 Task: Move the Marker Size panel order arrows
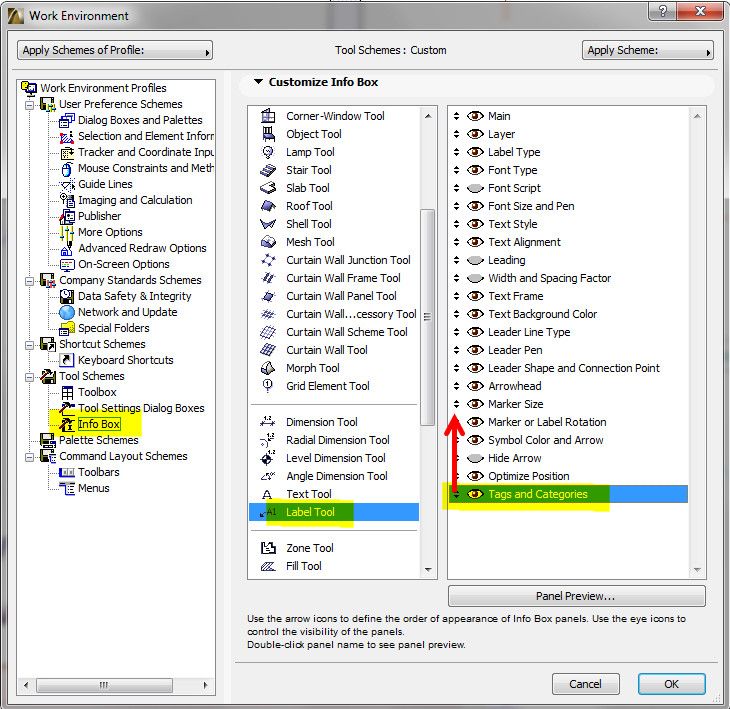click(x=456, y=404)
